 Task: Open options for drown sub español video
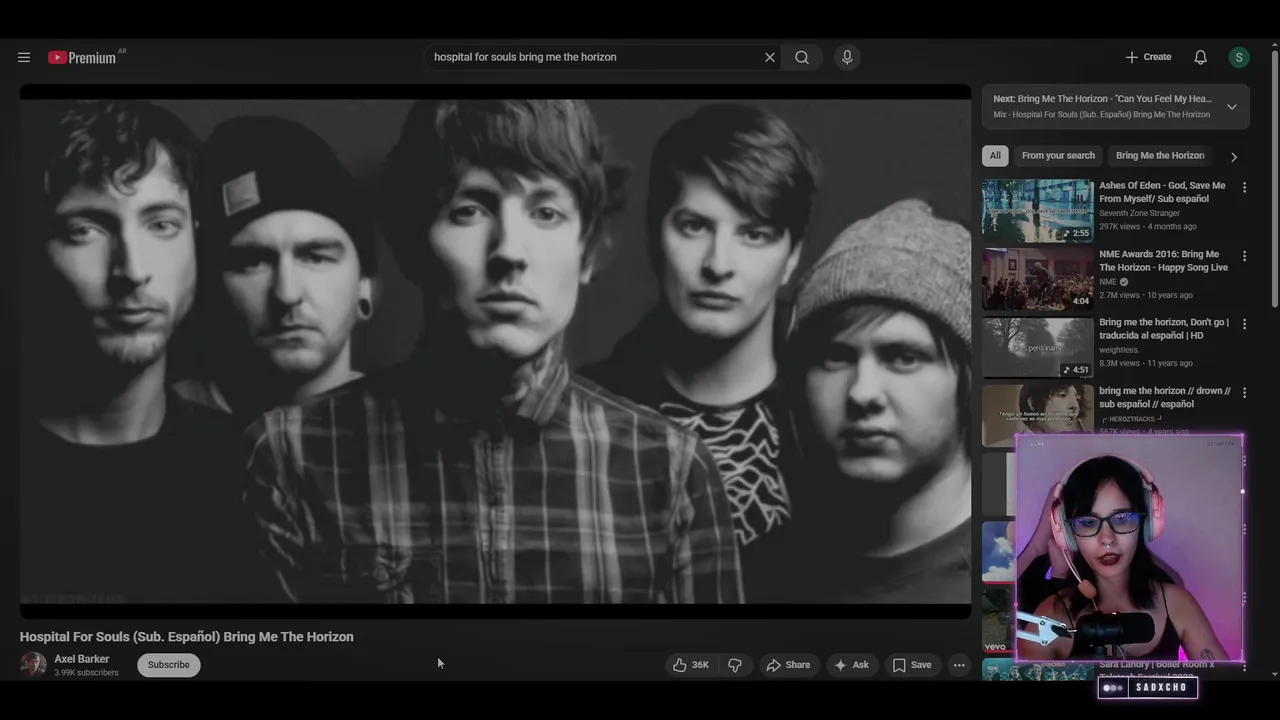[1244, 392]
